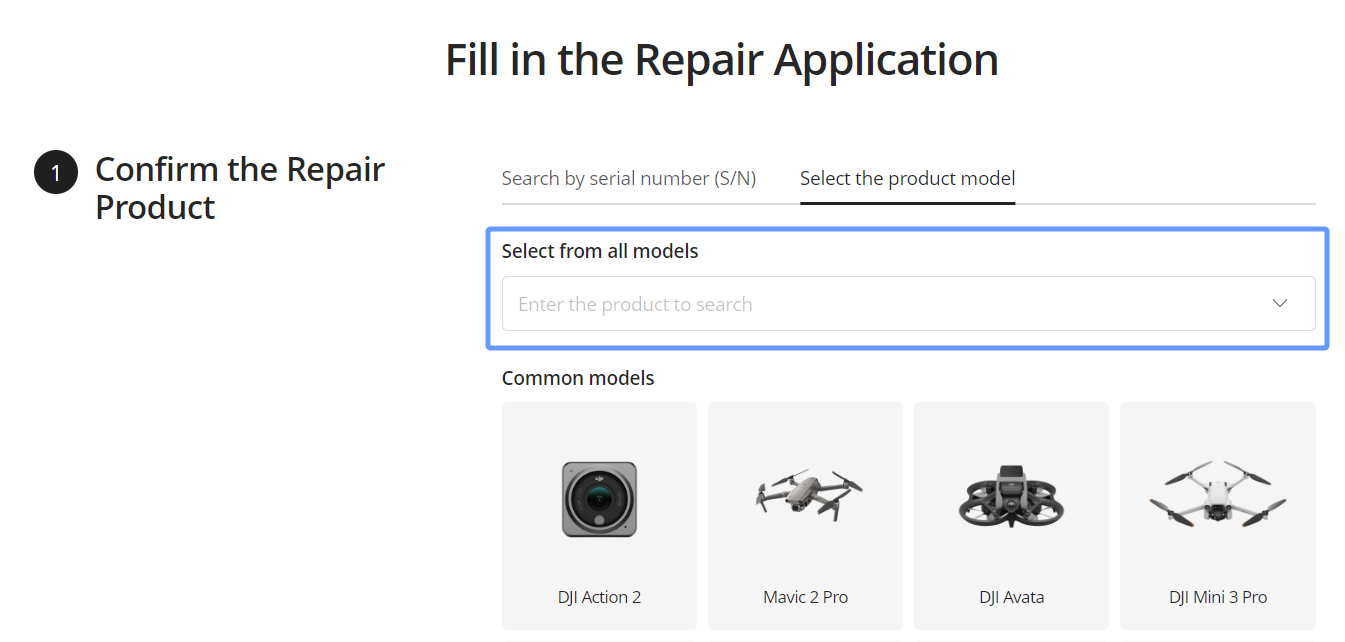Click the Select from all models label
This screenshot has height=642, width=1345.
pyautogui.click(x=598, y=251)
